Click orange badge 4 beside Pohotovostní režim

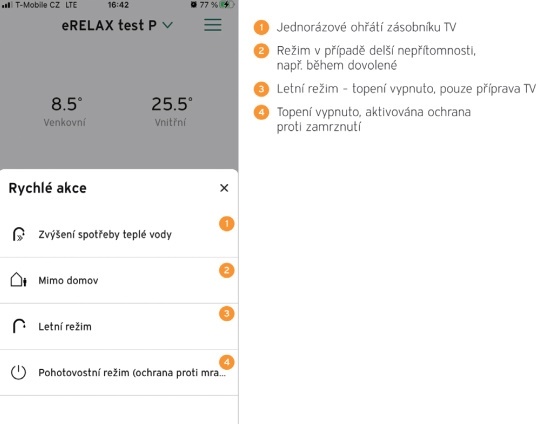click(227, 362)
